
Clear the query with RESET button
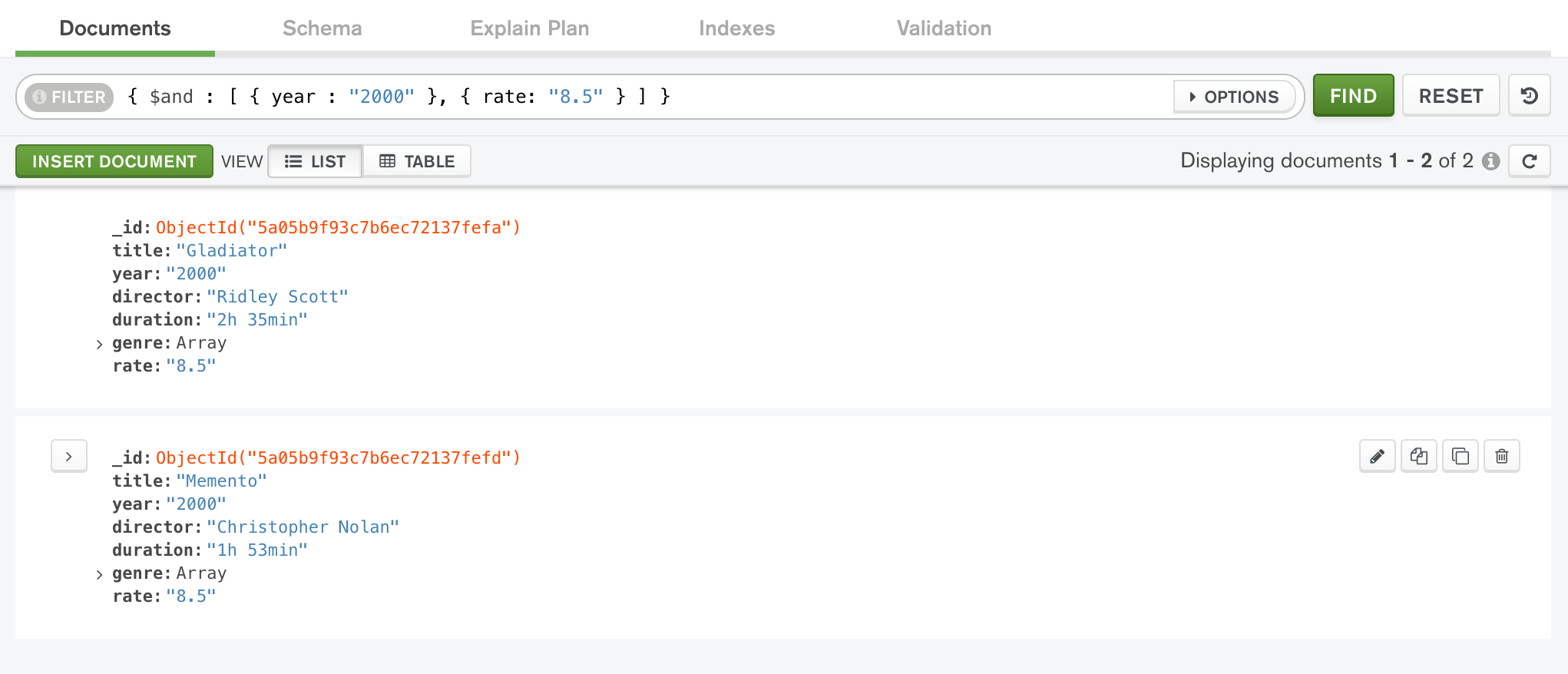click(x=1451, y=96)
